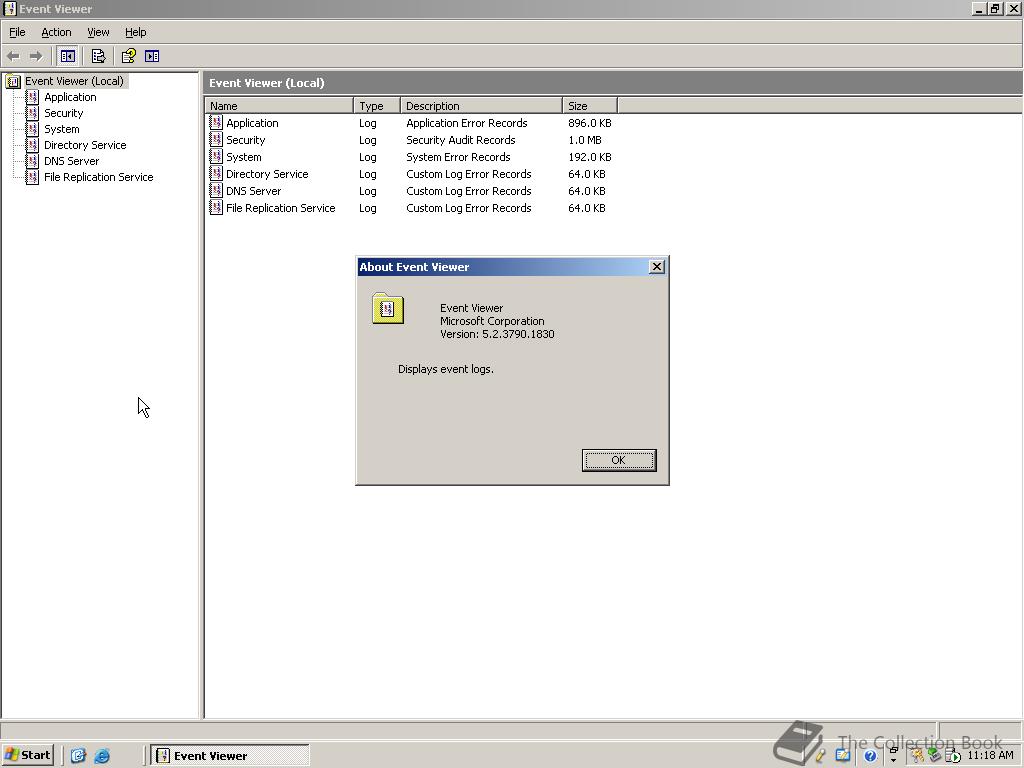Click 'Custom Log Error Records' in the DNS Server row

[468, 191]
